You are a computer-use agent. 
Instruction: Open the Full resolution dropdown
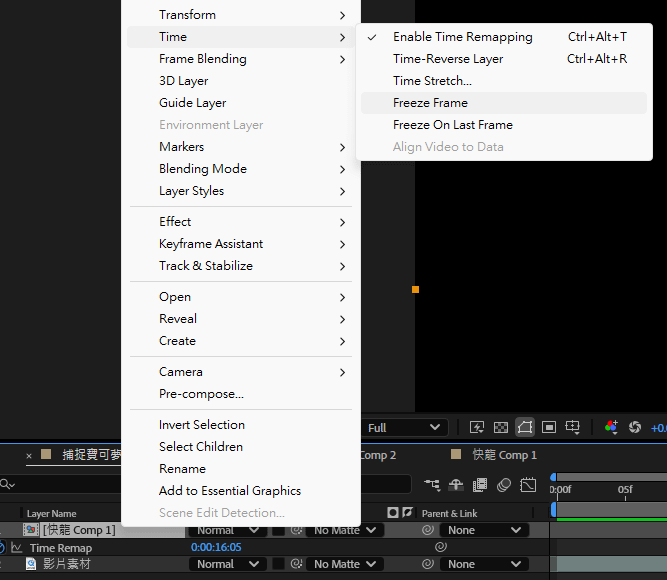point(405,427)
